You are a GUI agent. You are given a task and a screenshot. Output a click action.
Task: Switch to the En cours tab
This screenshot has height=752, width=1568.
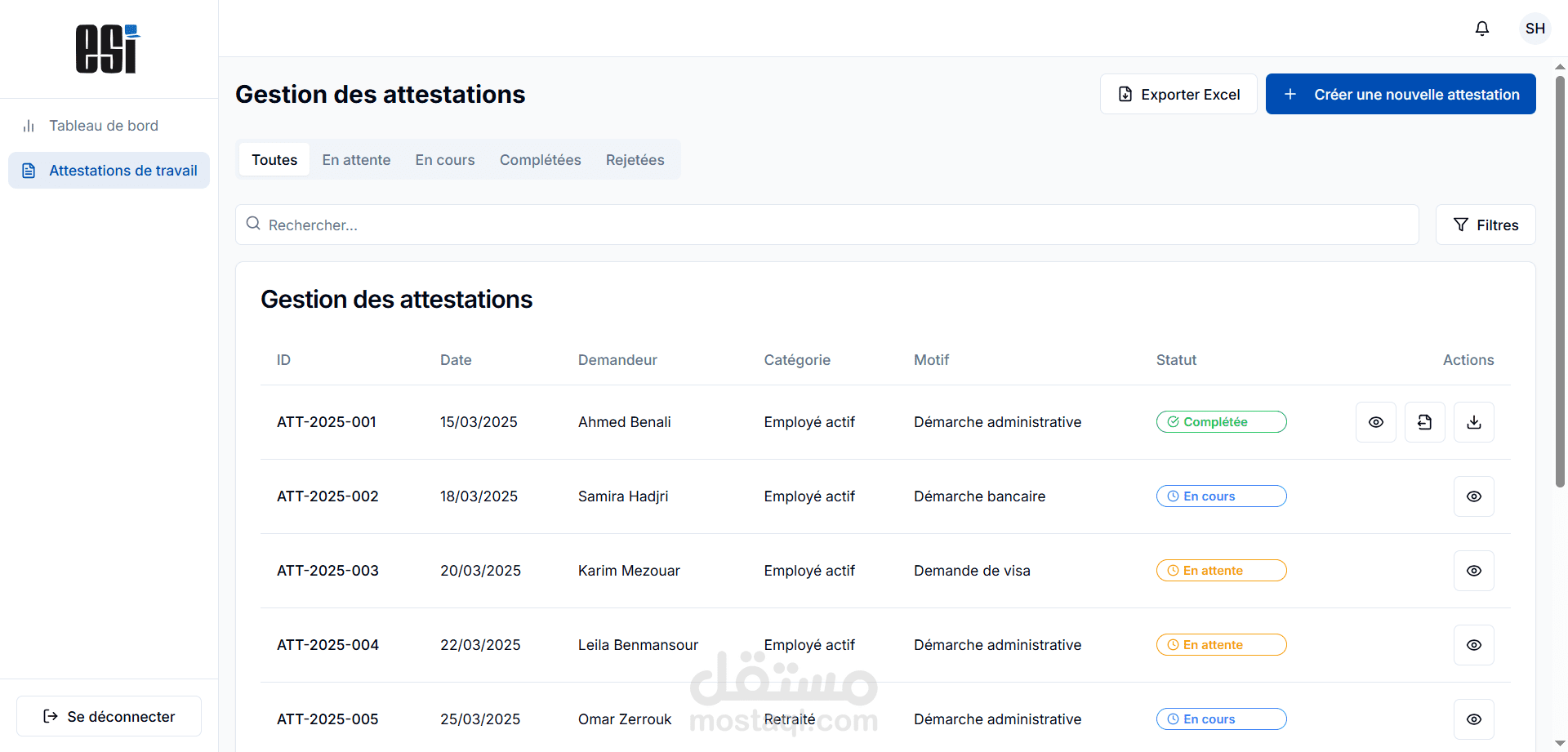tap(445, 160)
